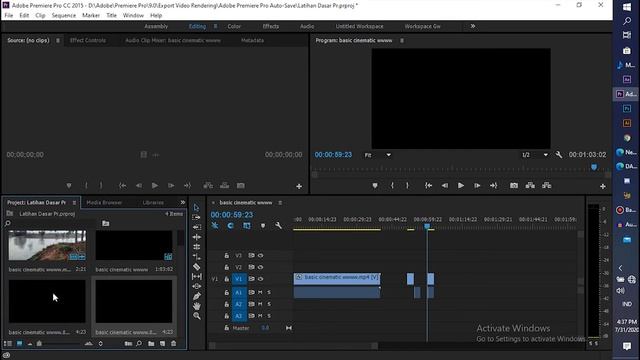Image resolution: width=640 pixels, height=360 pixels.
Task: Click Lift button in Program monitor
Action: coord(530,185)
